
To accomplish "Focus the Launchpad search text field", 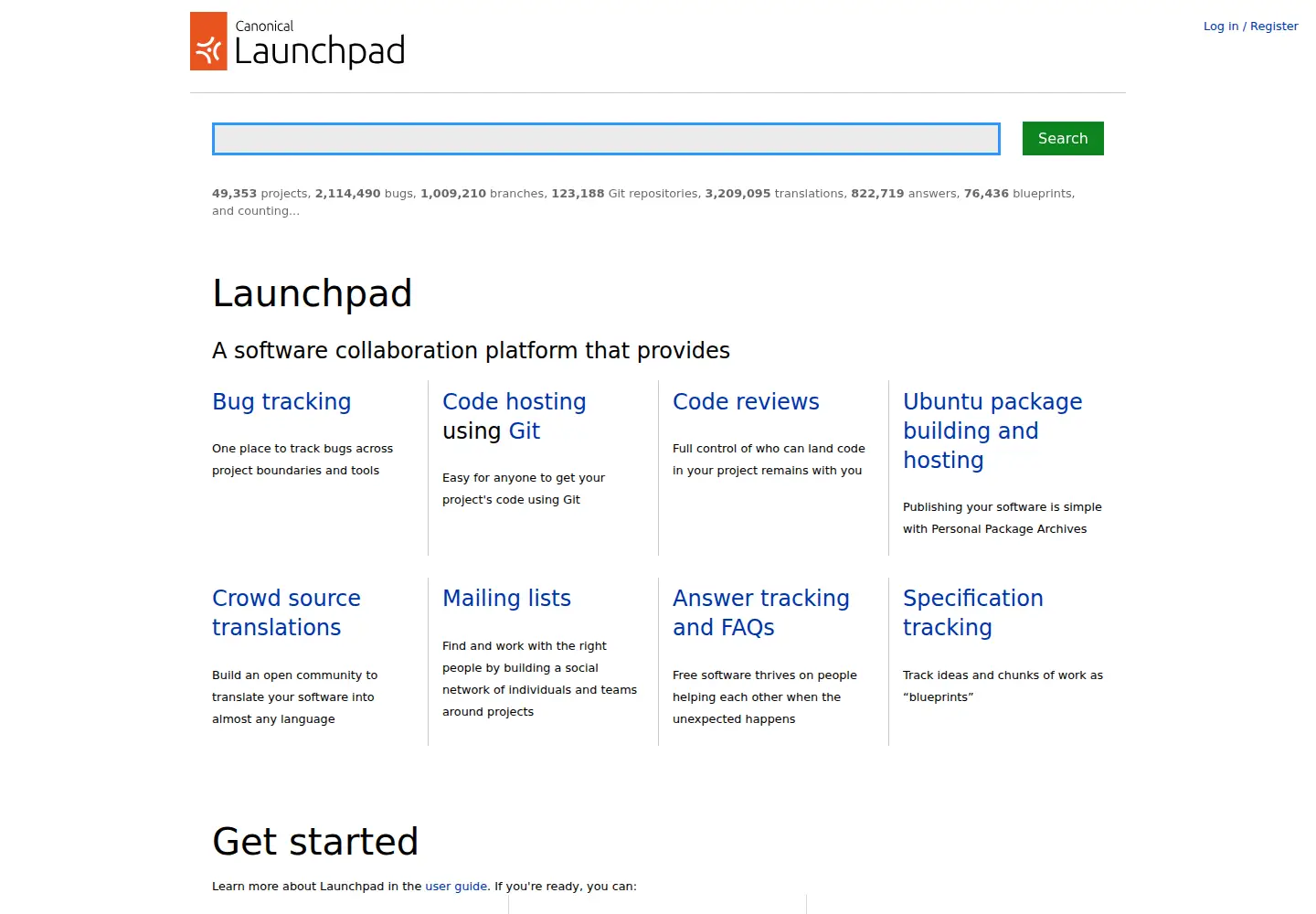I will [606, 139].
